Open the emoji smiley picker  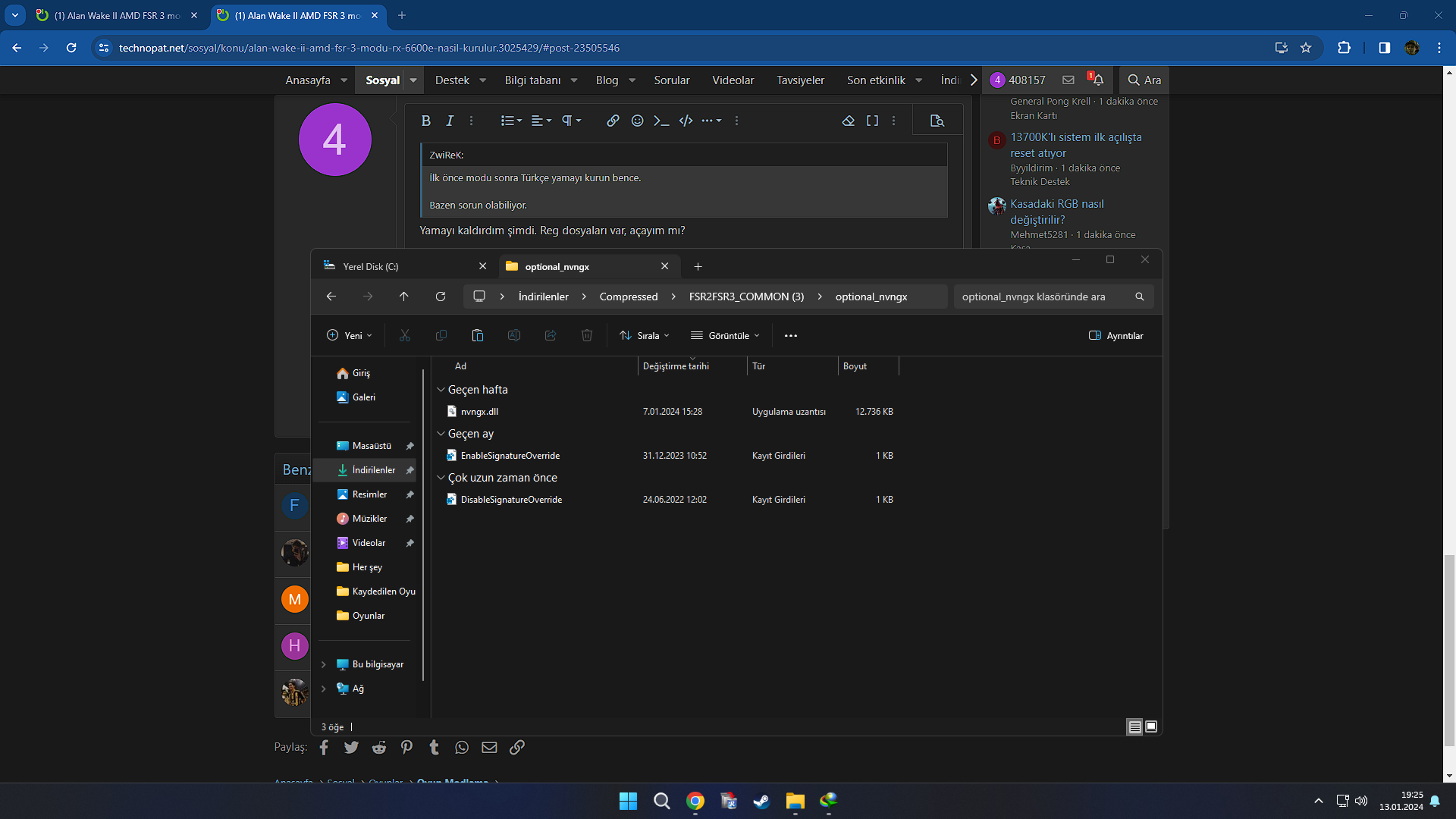[637, 121]
